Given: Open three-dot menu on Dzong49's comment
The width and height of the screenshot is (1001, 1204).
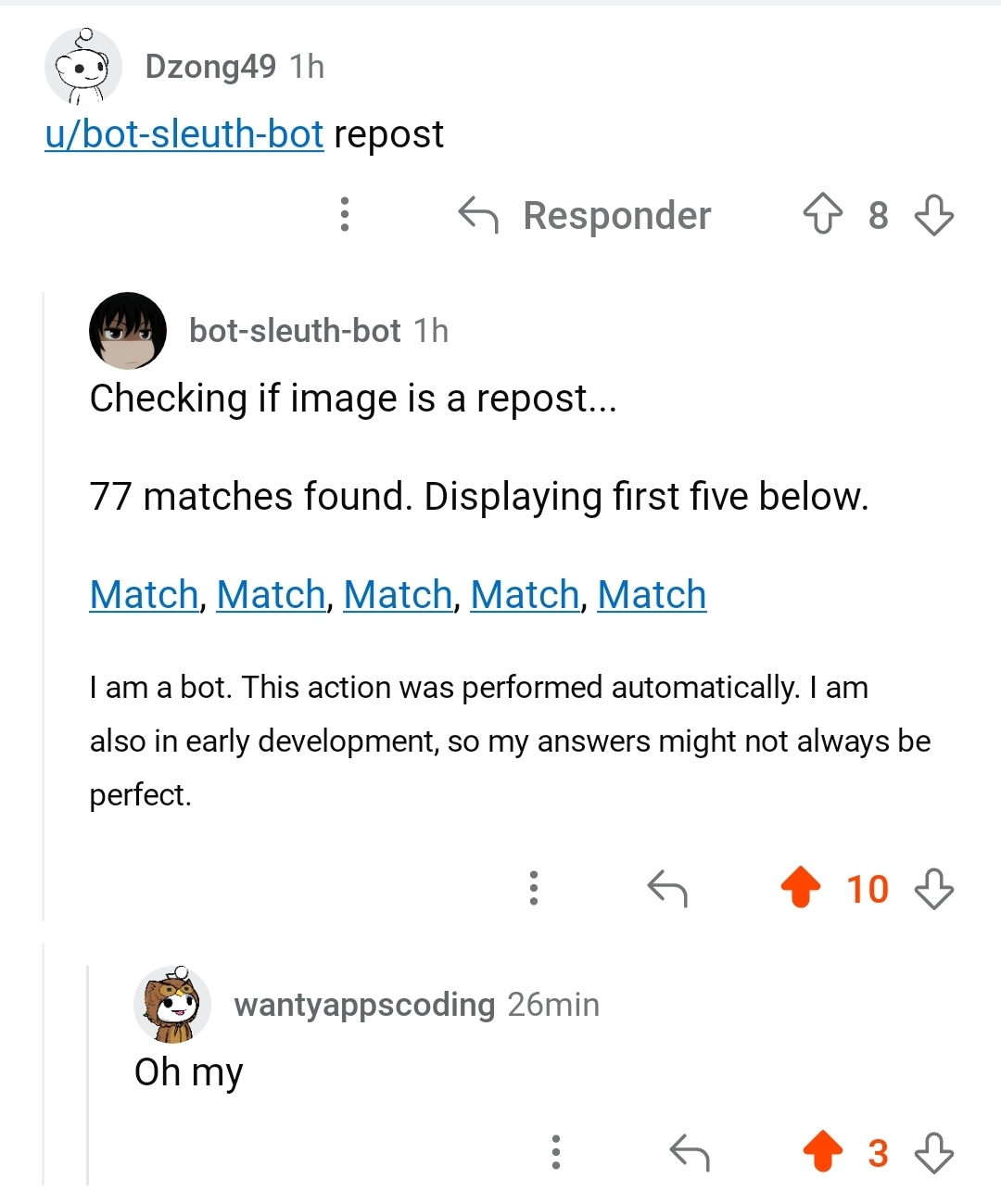Looking at the screenshot, I should tap(345, 214).
